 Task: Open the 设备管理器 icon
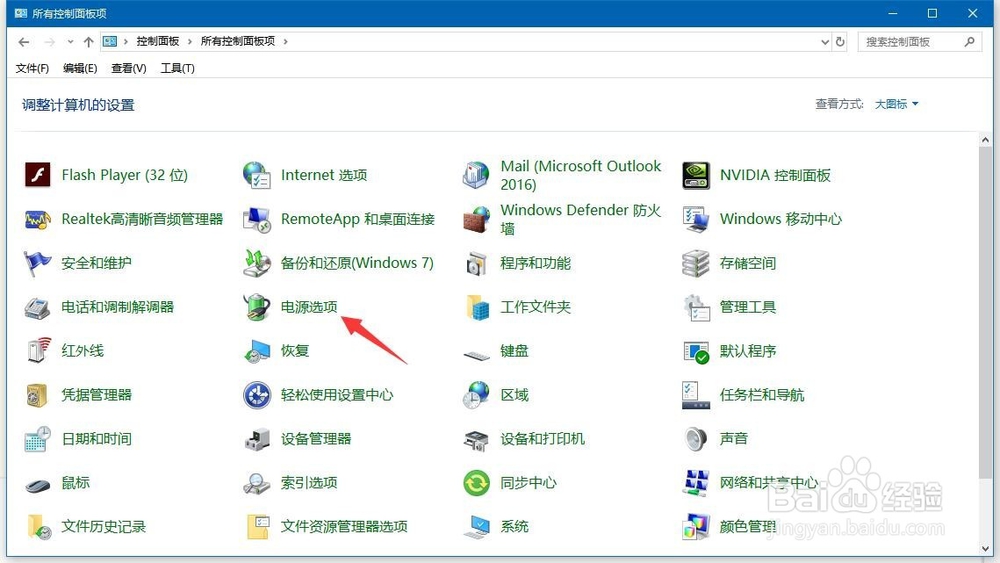[257, 439]
